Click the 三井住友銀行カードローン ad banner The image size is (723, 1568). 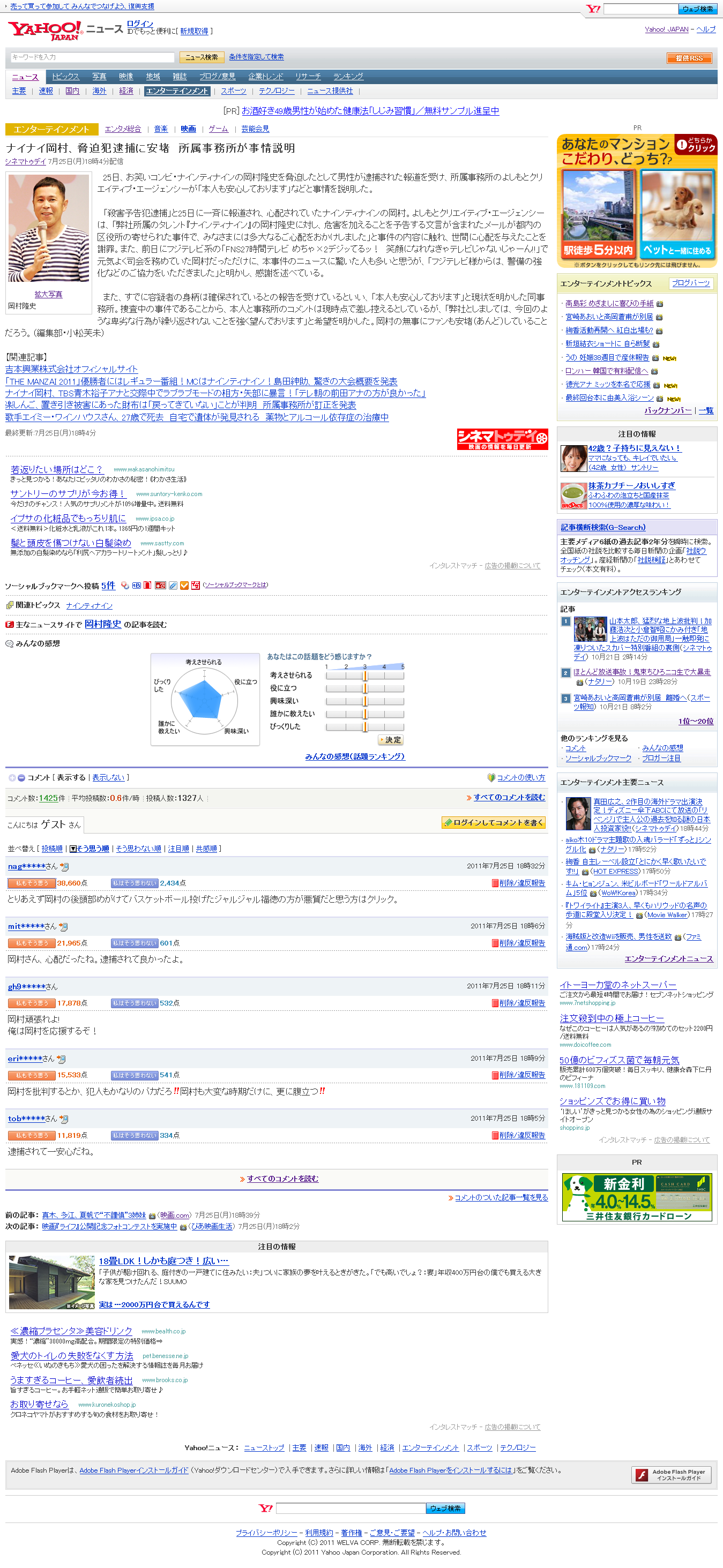(x=637, y=1197)
